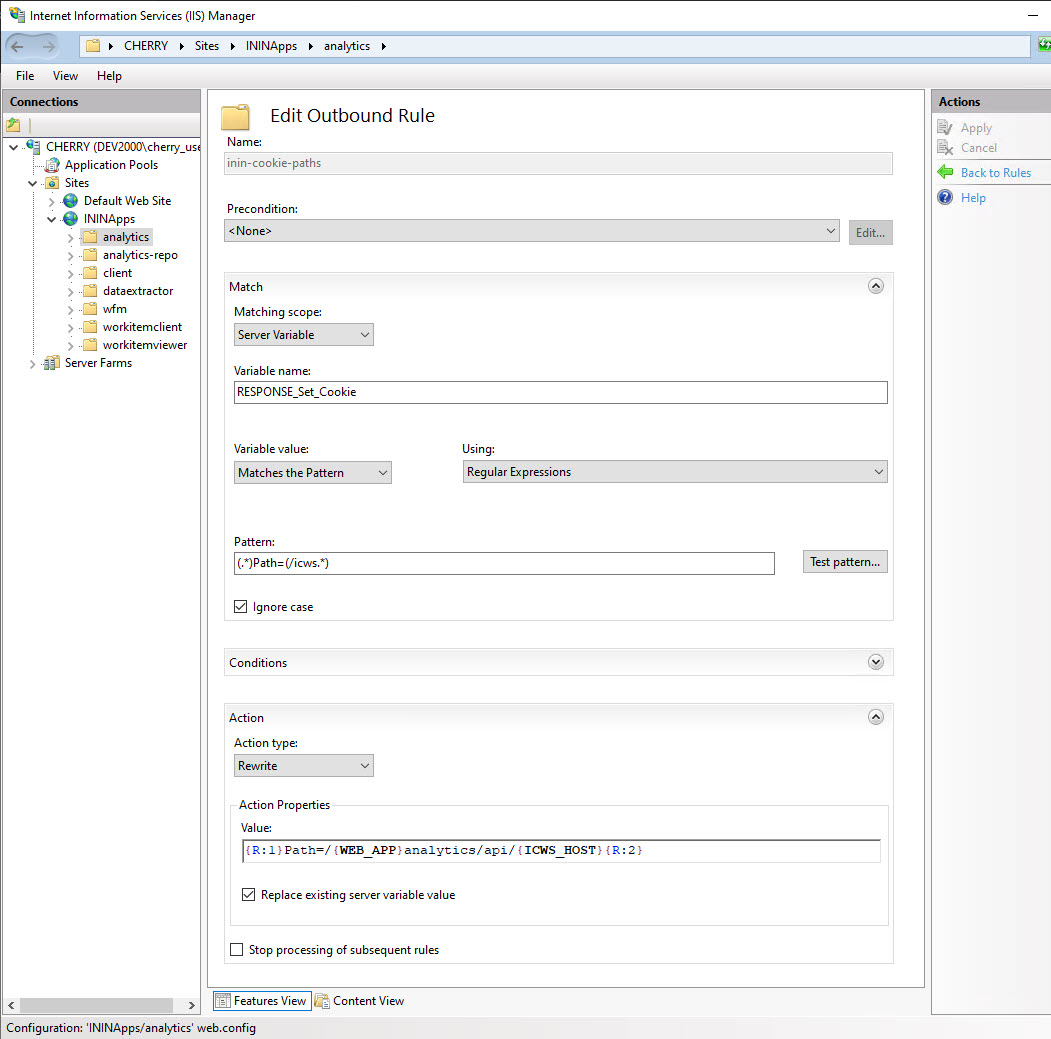Open the Default Web Site globe icon
1051x1039 pixels.
69,200
